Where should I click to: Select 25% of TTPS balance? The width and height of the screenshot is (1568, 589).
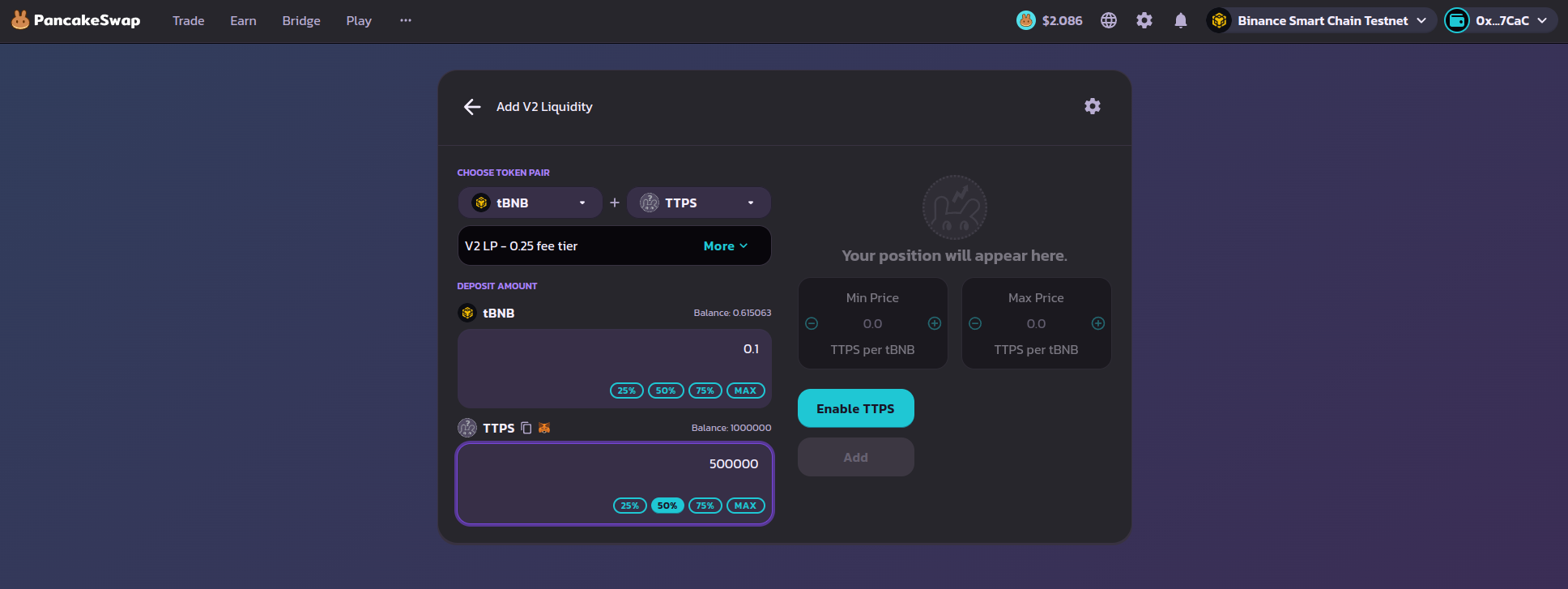[629, 506]
